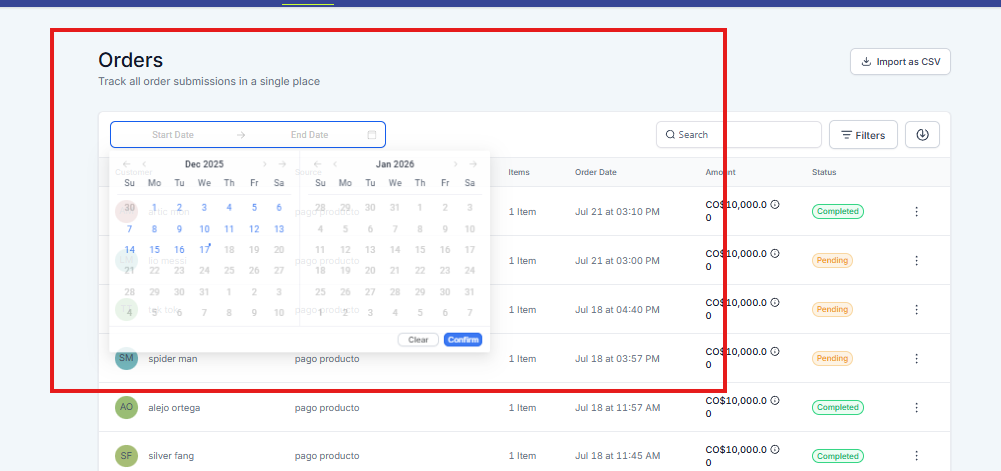This screenshot has width=1001, height=471.
Task: Click the Import as CSV button
Action: tap(900, 62)
